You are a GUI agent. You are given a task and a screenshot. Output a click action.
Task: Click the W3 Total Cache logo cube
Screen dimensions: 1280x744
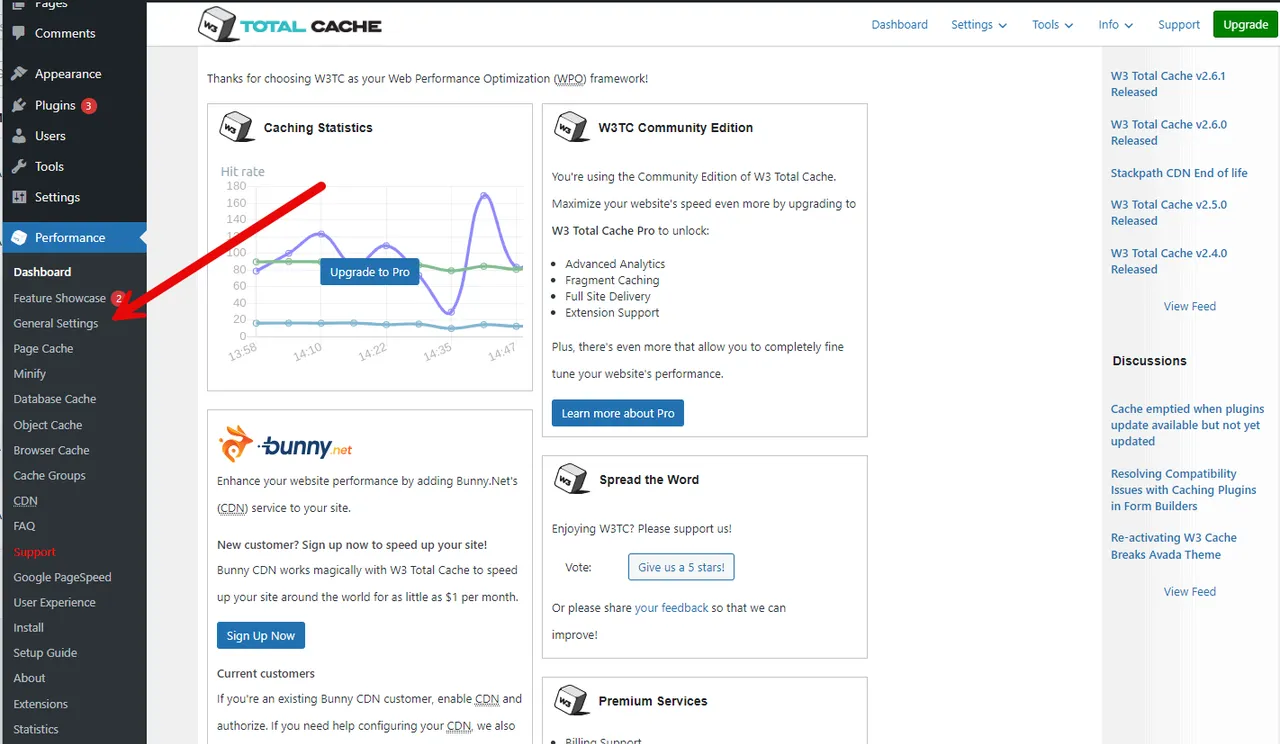pyautogui.click(x=215, y=23)
